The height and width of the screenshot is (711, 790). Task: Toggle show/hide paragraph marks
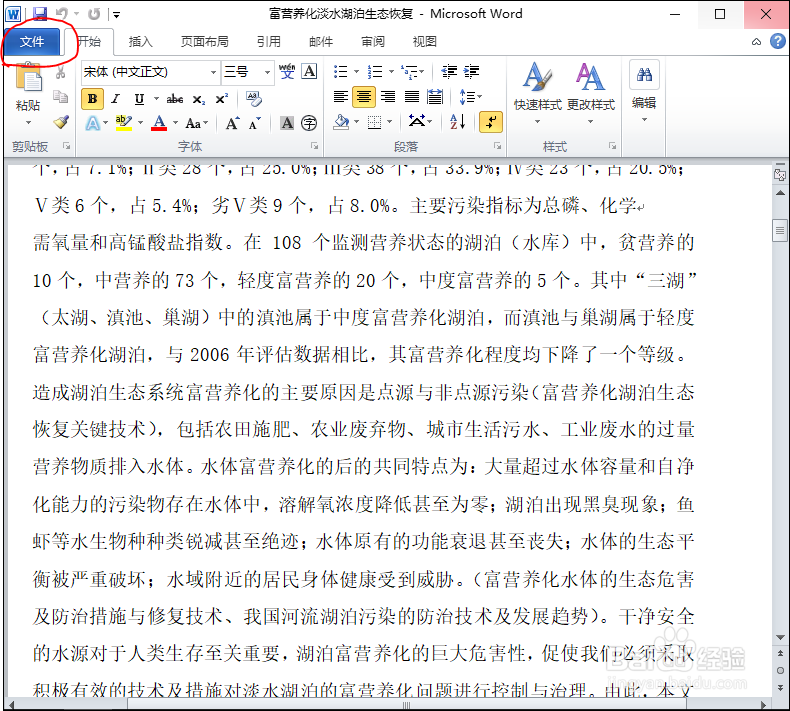coord(490,122)
